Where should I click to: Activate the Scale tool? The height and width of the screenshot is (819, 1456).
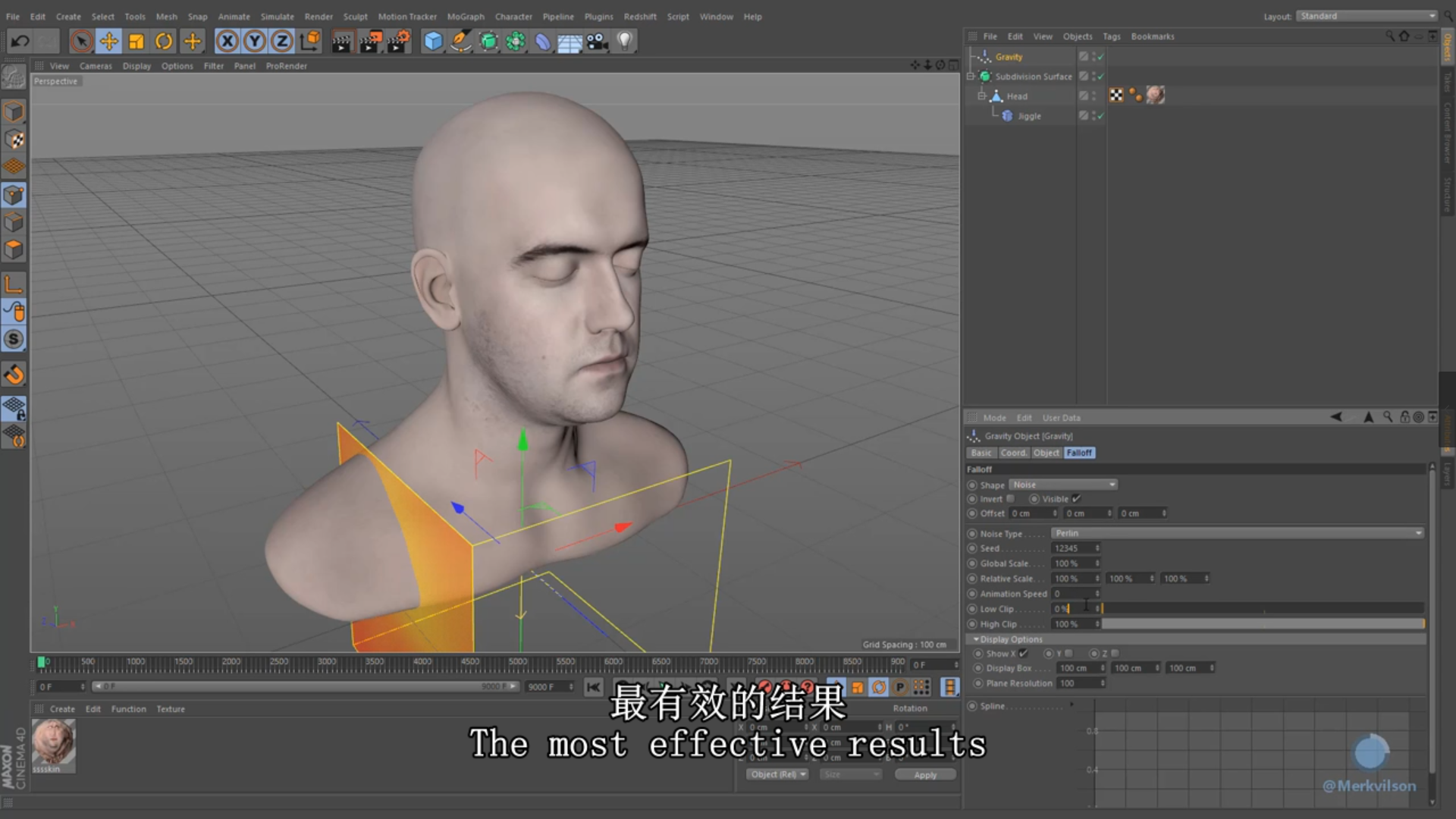coord(136,41)
